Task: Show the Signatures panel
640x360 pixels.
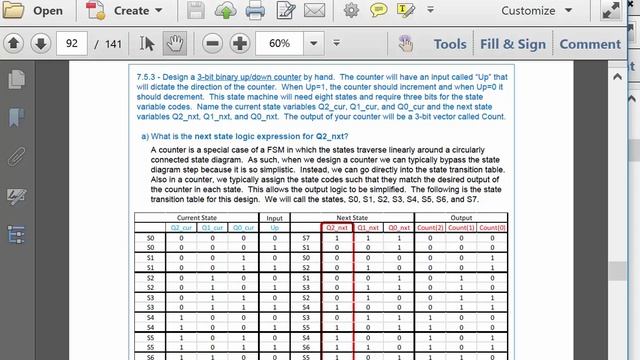Action: pos(17,196)
